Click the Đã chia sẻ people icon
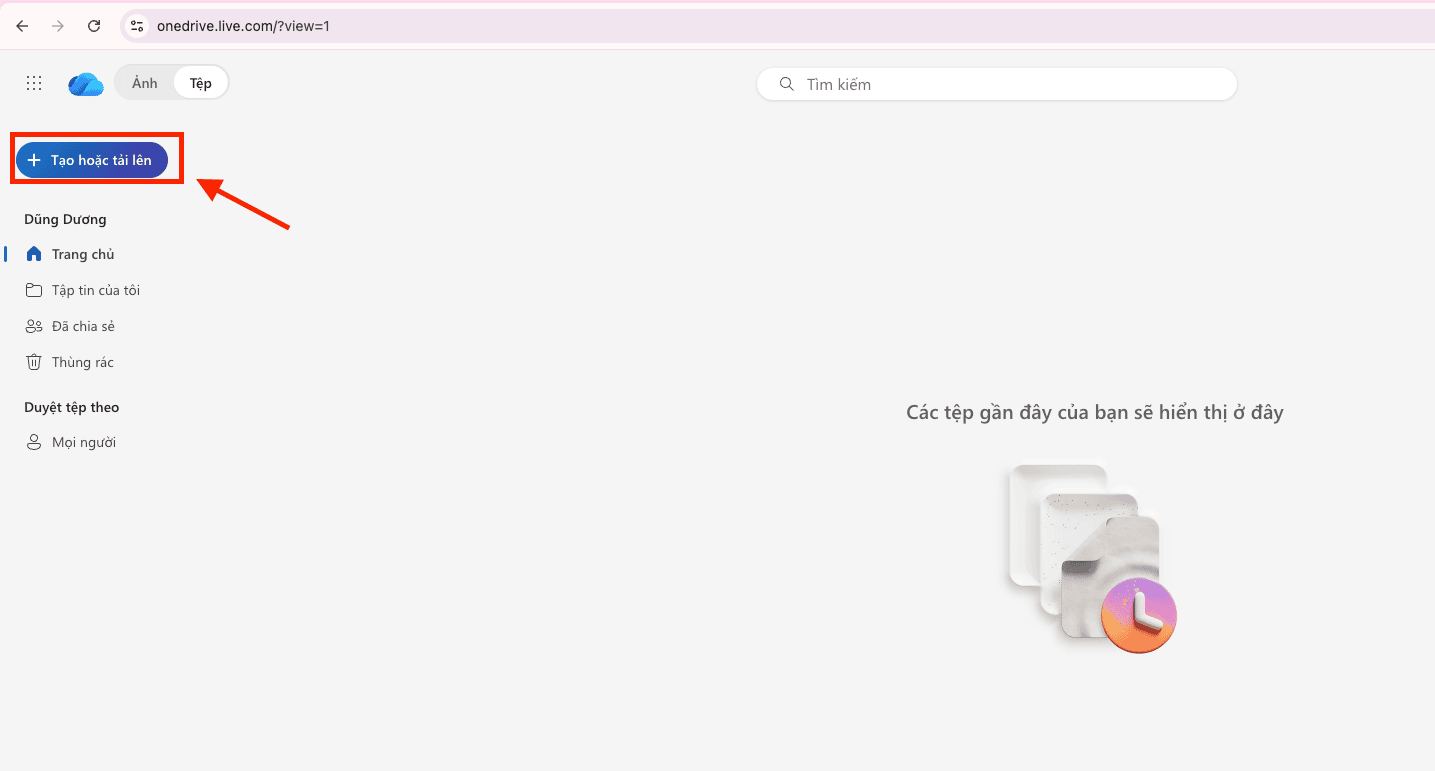 (x=35, y=325)
